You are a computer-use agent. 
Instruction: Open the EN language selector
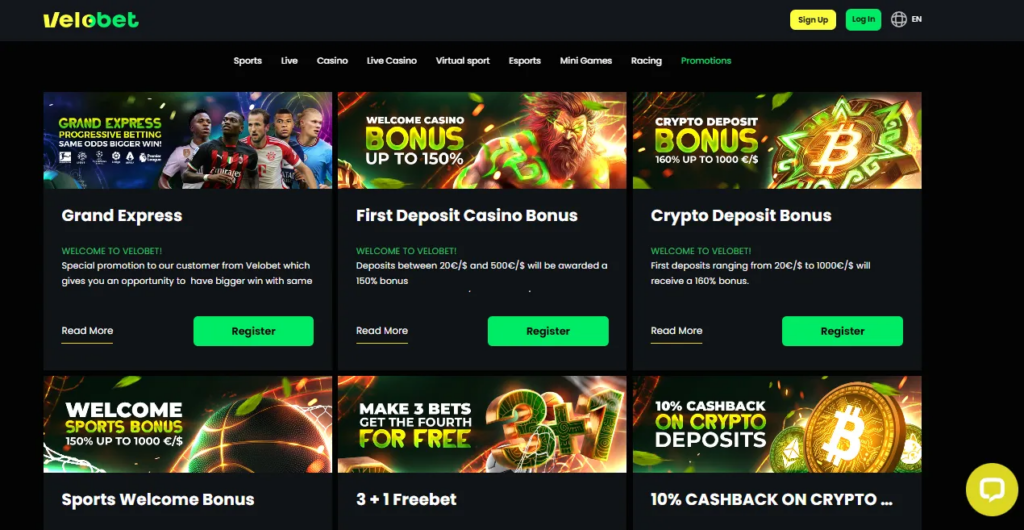(x=916, y=20)
